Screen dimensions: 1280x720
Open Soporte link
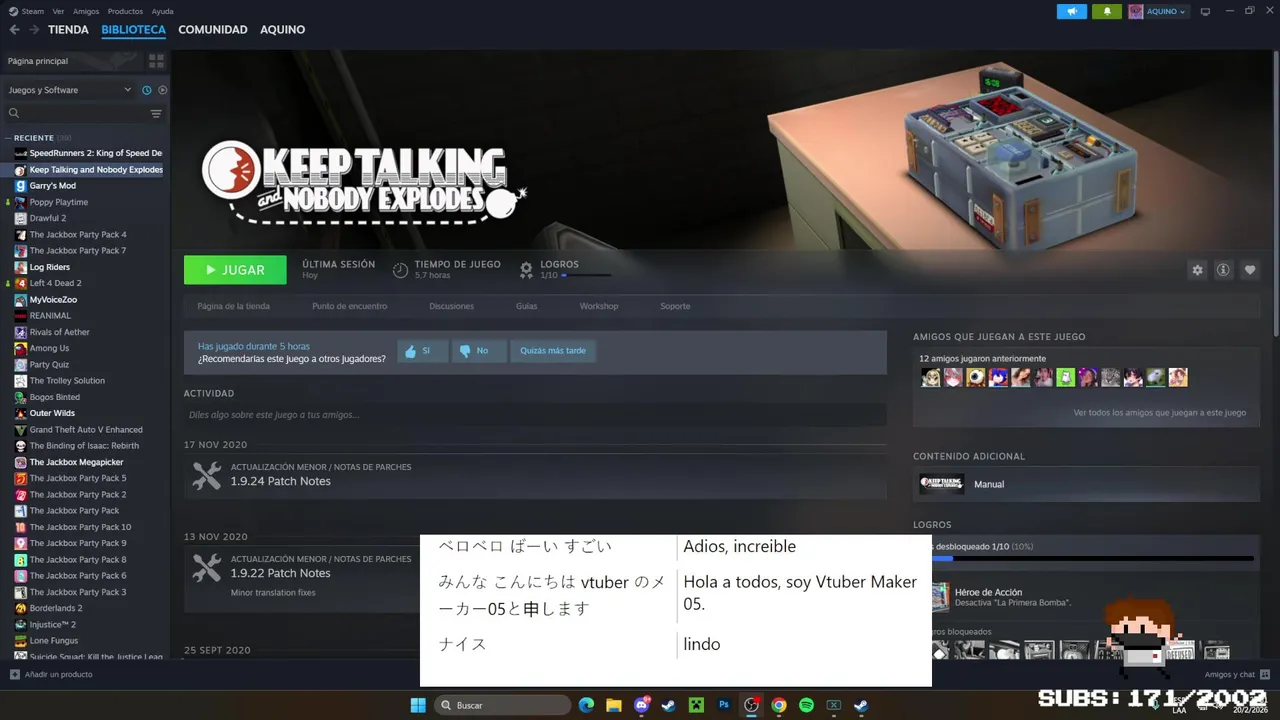[675, 306]
